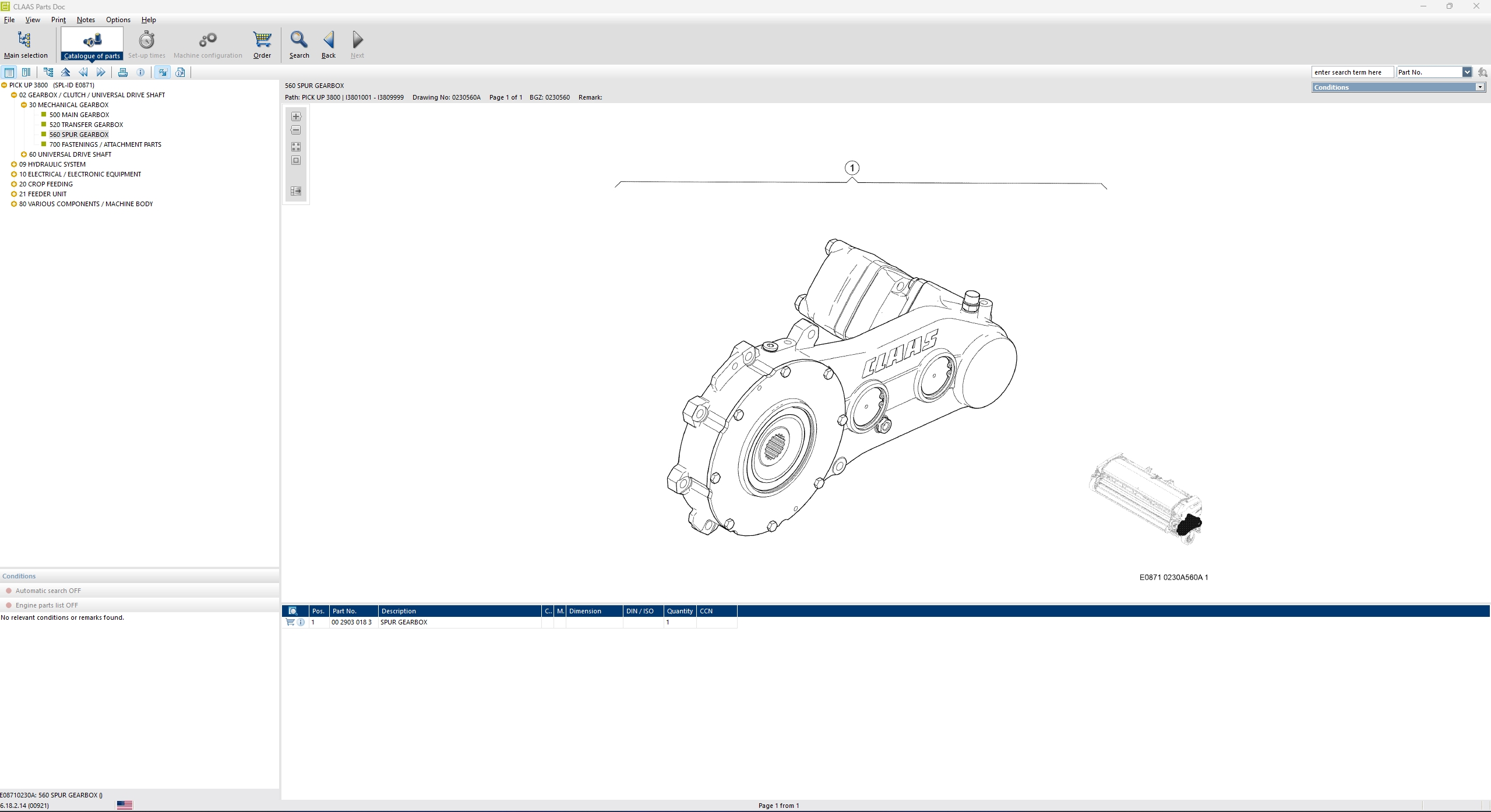Click the Next arrow button

[x=357, y=45]
